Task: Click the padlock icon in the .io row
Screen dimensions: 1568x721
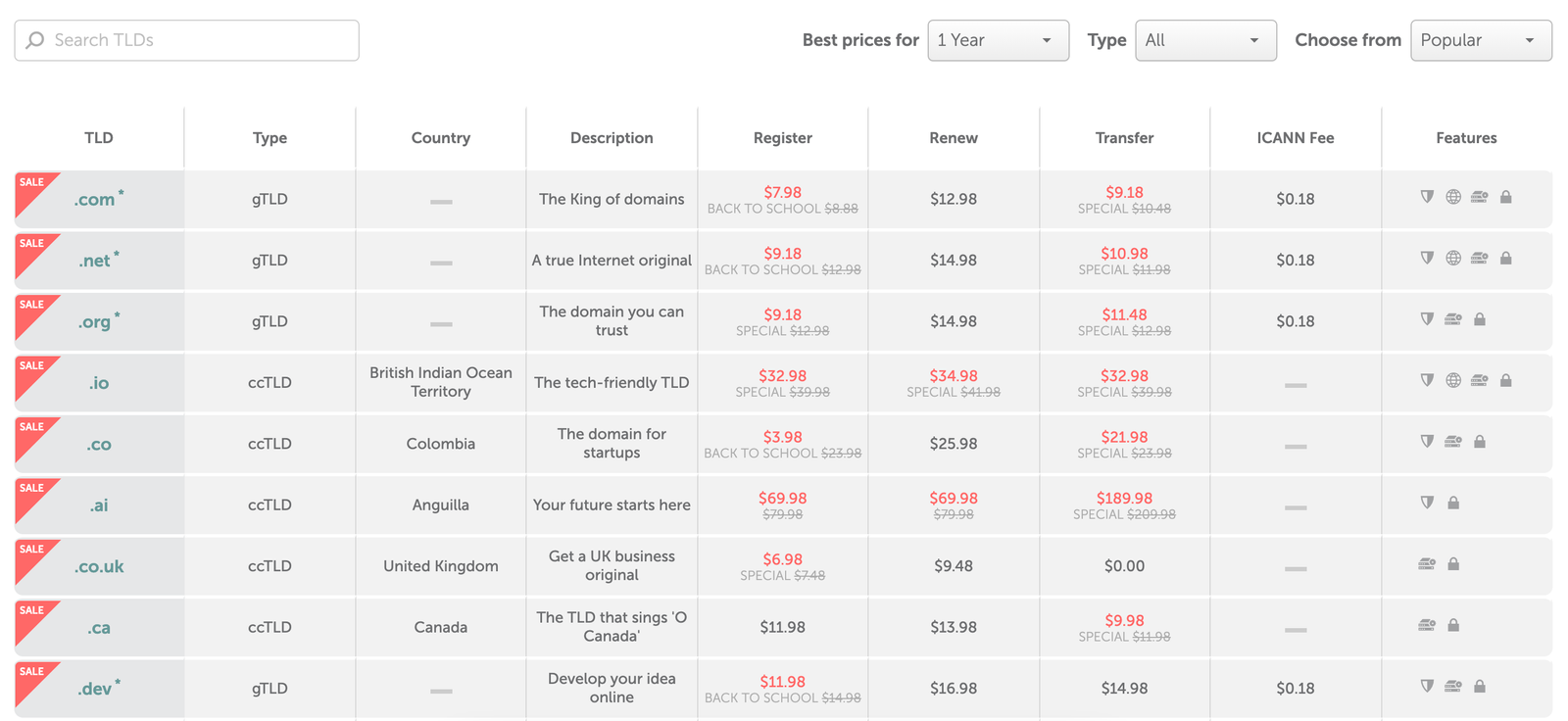Action: coord(1506,380)
